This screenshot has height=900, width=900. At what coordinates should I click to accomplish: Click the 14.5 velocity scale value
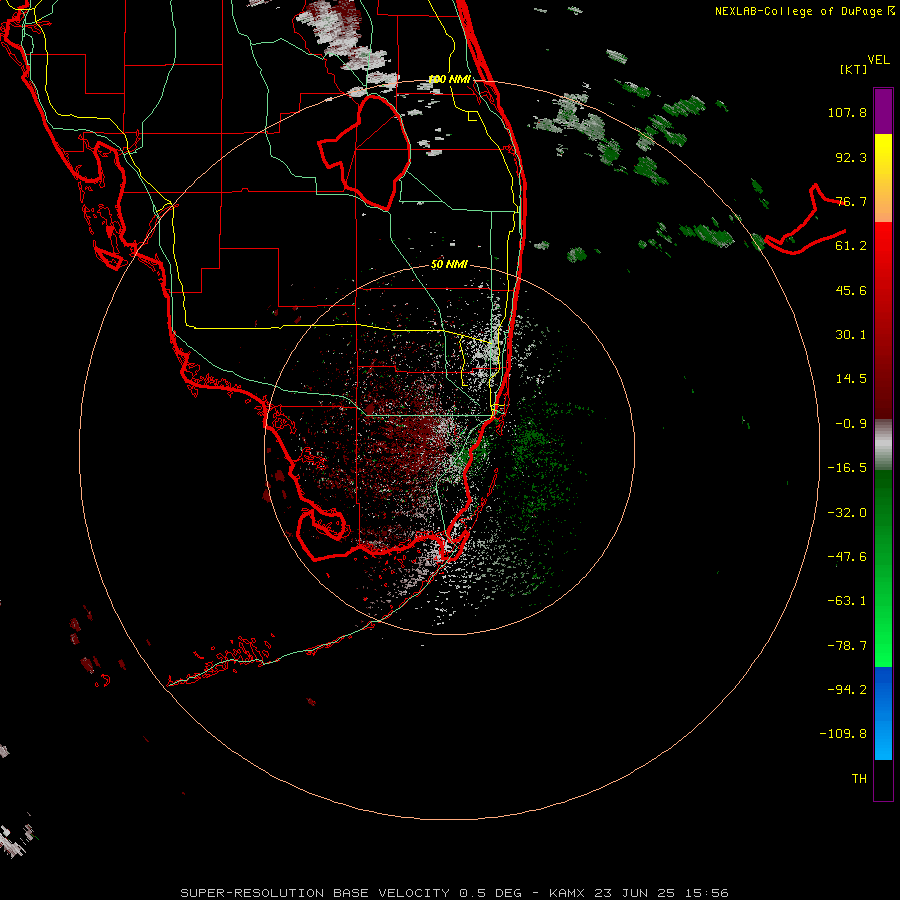(851, 379)
